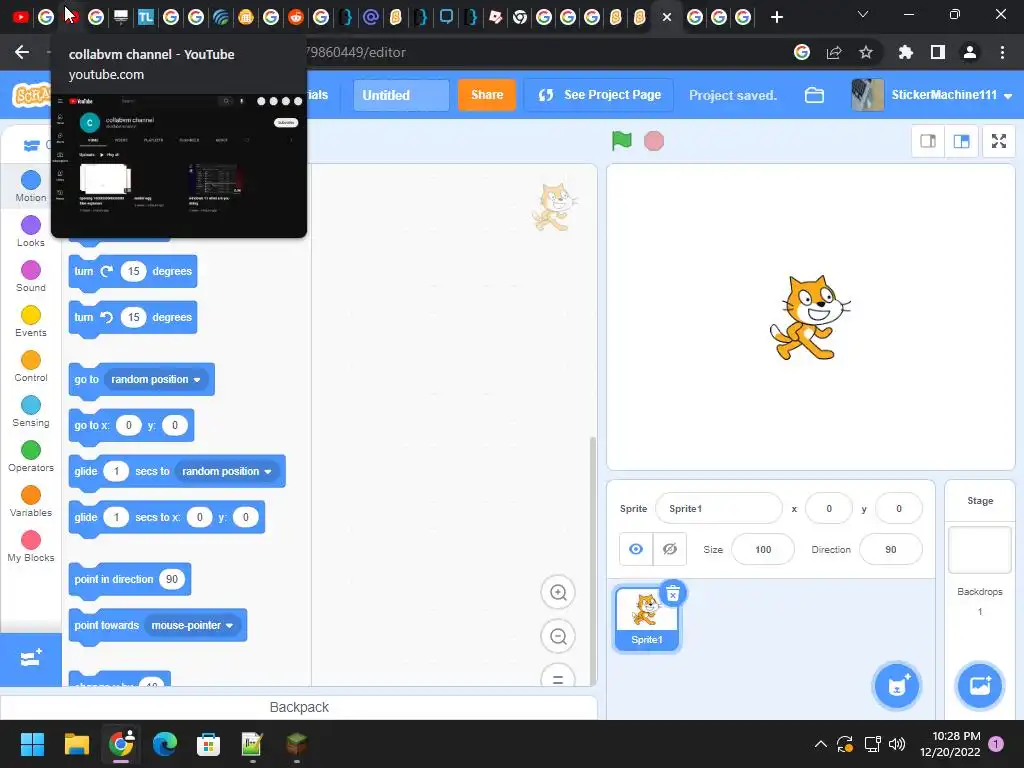This screenshot has width=1024, height=768.
Task: Bookmark this page with the star
Action: (x=866, y=52)
